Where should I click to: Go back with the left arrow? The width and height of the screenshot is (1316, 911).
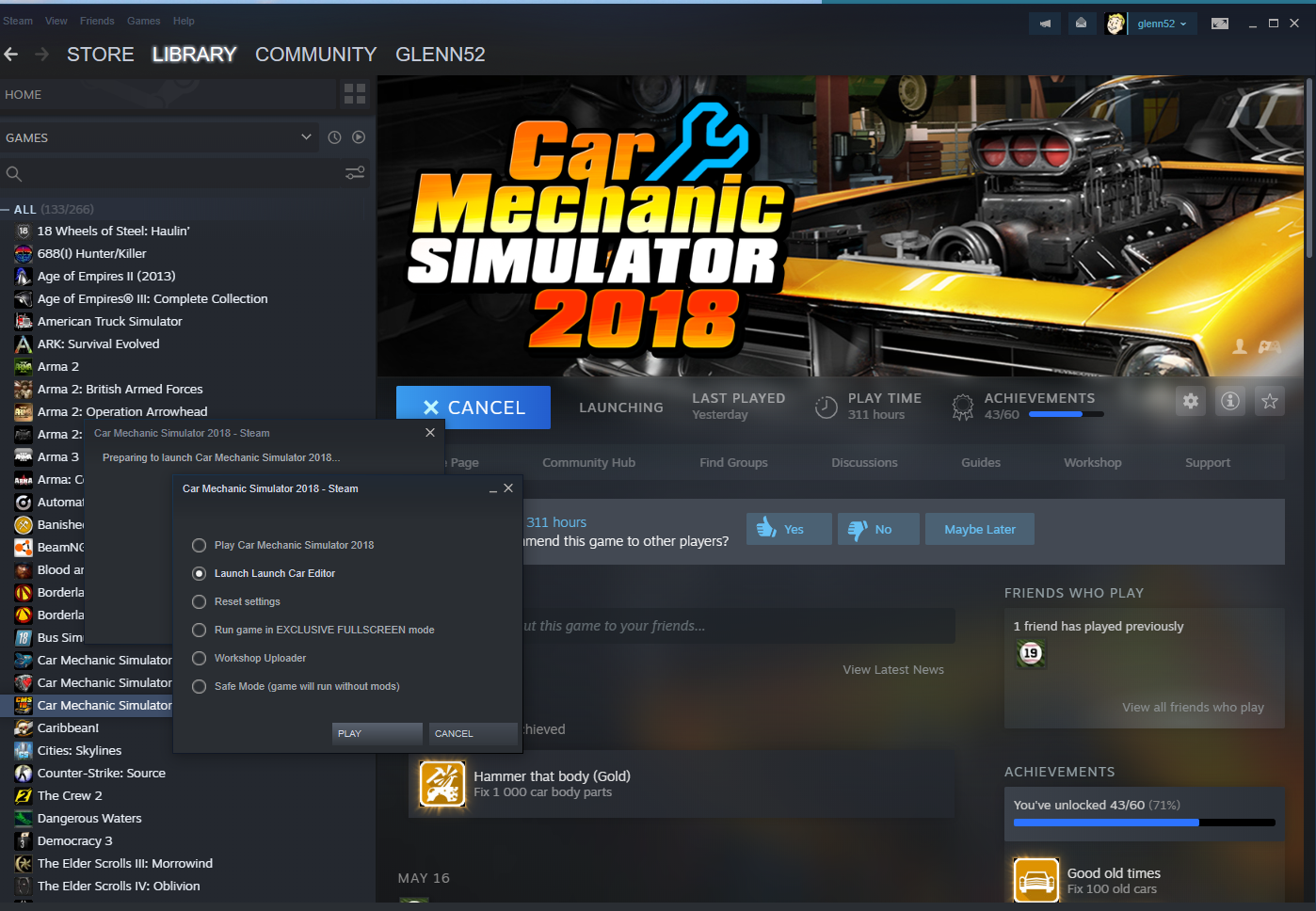point(11,55)
